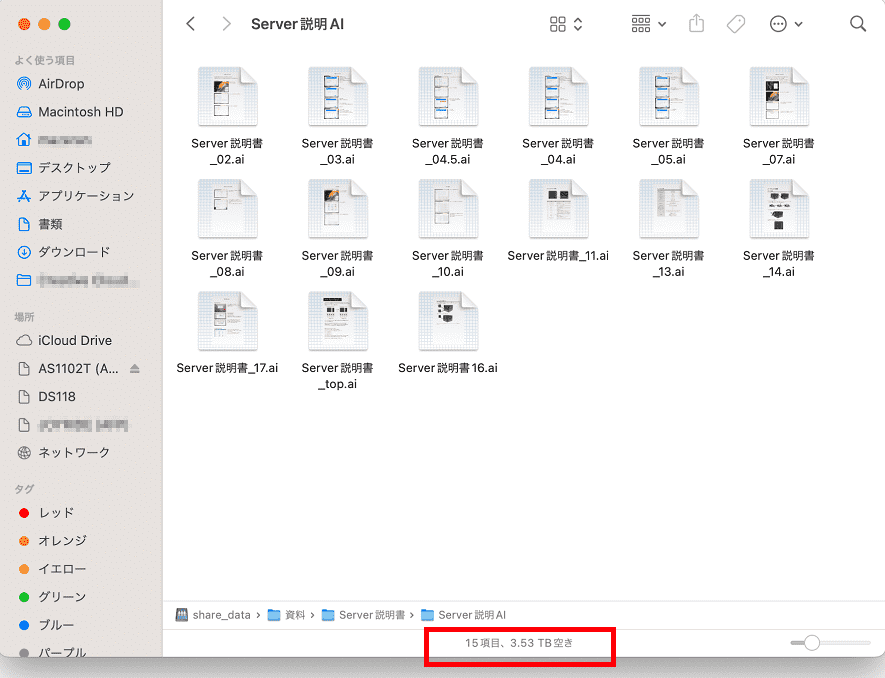This screenshot has height=678, width=885.
Task: Go forward with the right chevron
Action: 226,24
